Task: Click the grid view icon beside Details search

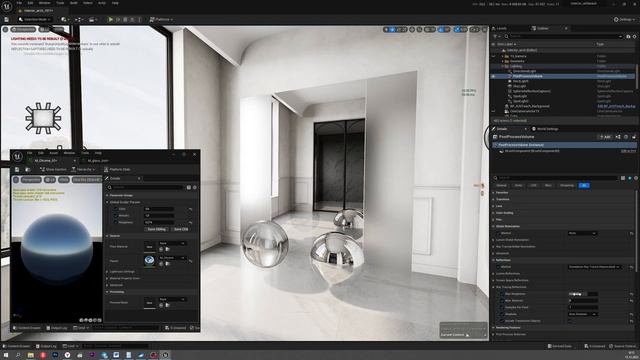Action: pos(623,178)
